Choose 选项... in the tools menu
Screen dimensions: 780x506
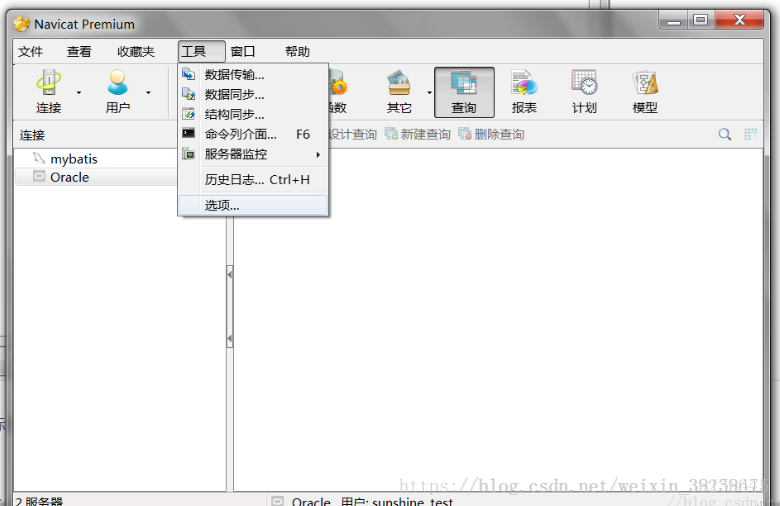(x=253, y=205)
